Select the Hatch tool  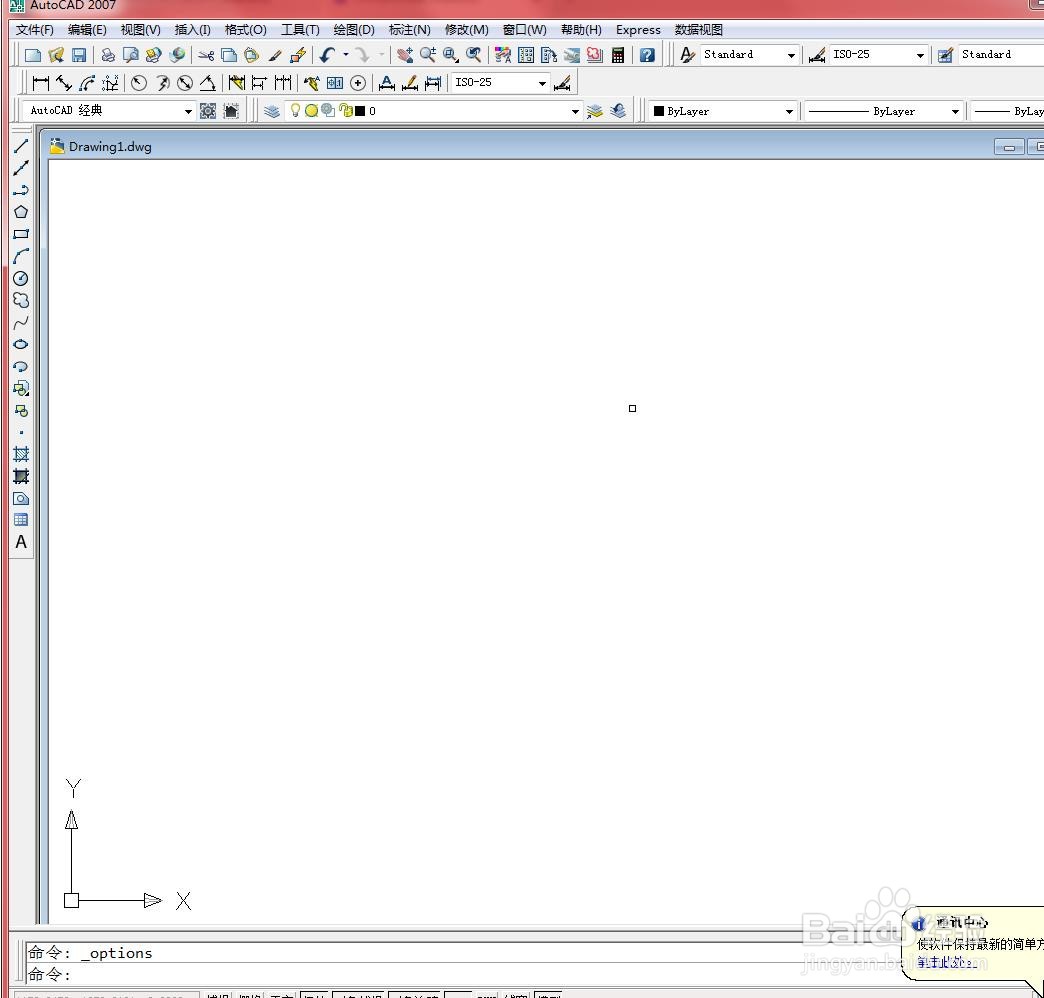[21, 454]
